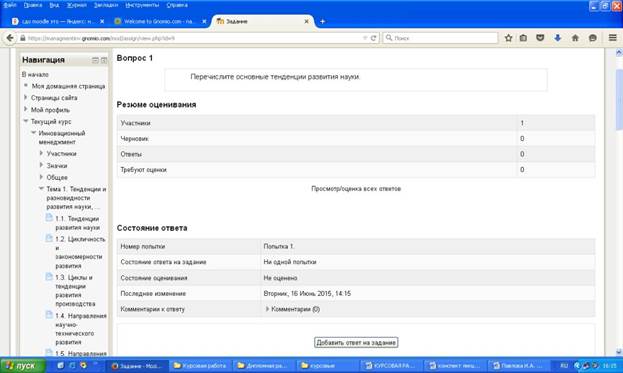Click the Требуют оценки row label

[143, 170]
